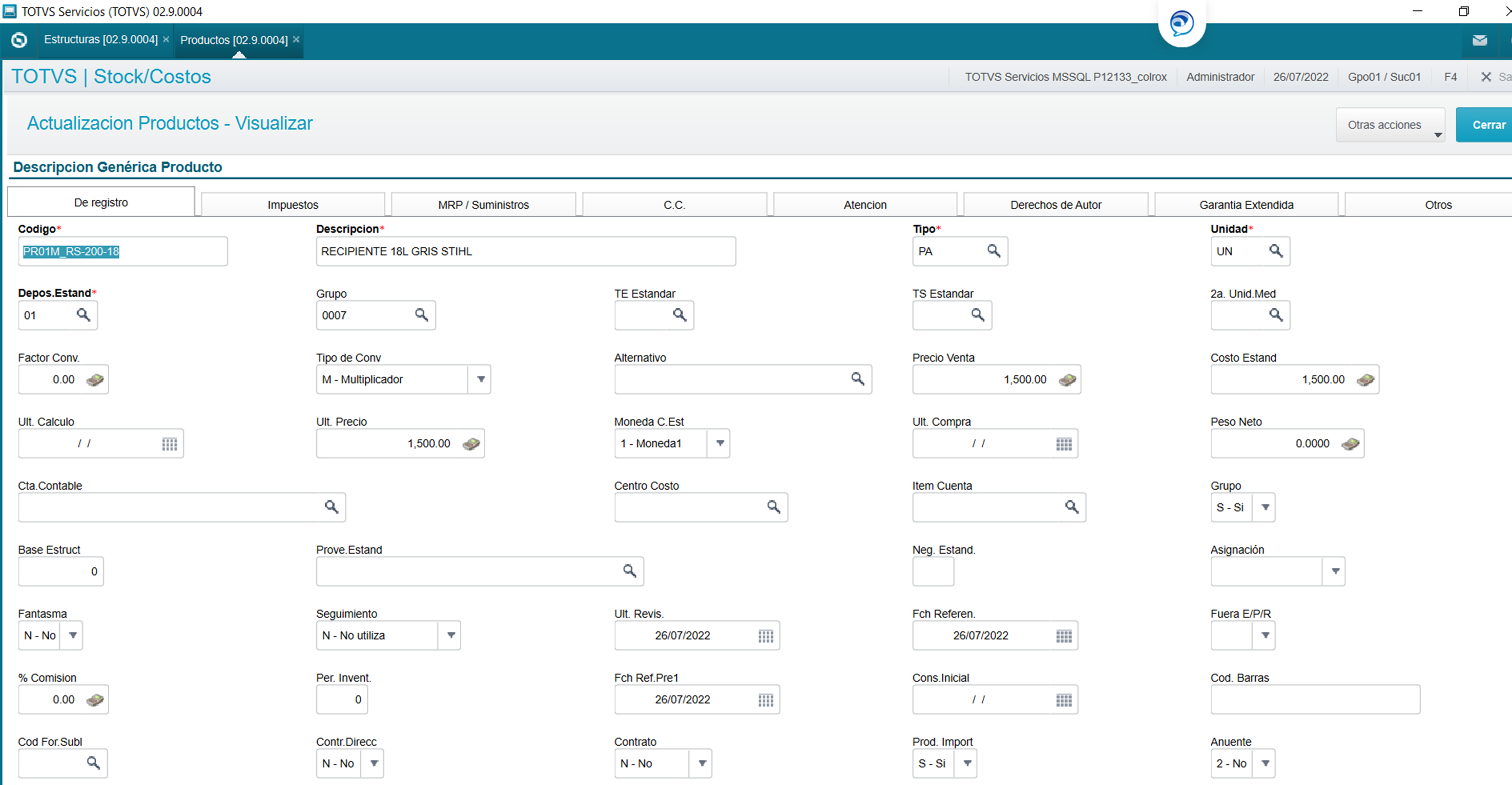Screen dimensions: 1512x785
Task: Expand Asignación dropdown
Action: click(x=1335, y=571)
